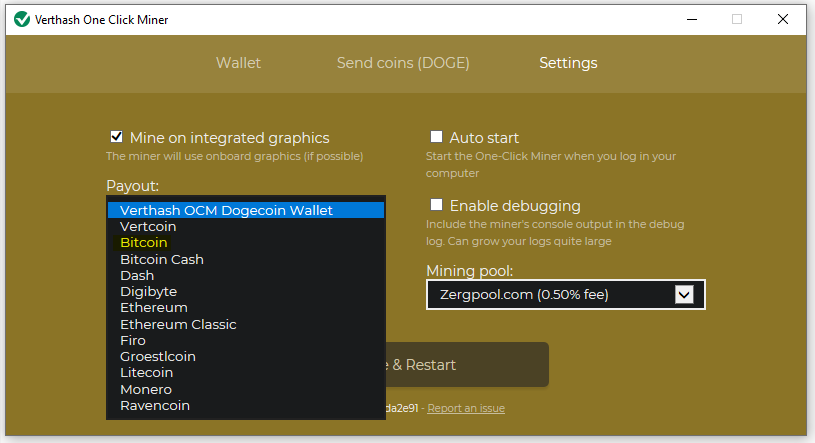Uncheck Mine on integrated graphics
The height and width of the screenshot is (443, 815).
pyautogui.click(x=116, y=137)
